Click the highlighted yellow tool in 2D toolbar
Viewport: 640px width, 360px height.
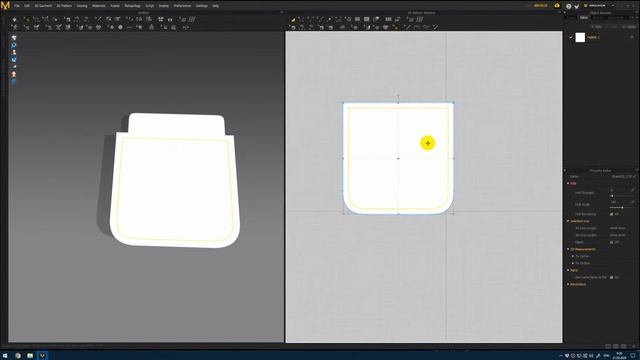pyautogui.click(x=293, y=19)
